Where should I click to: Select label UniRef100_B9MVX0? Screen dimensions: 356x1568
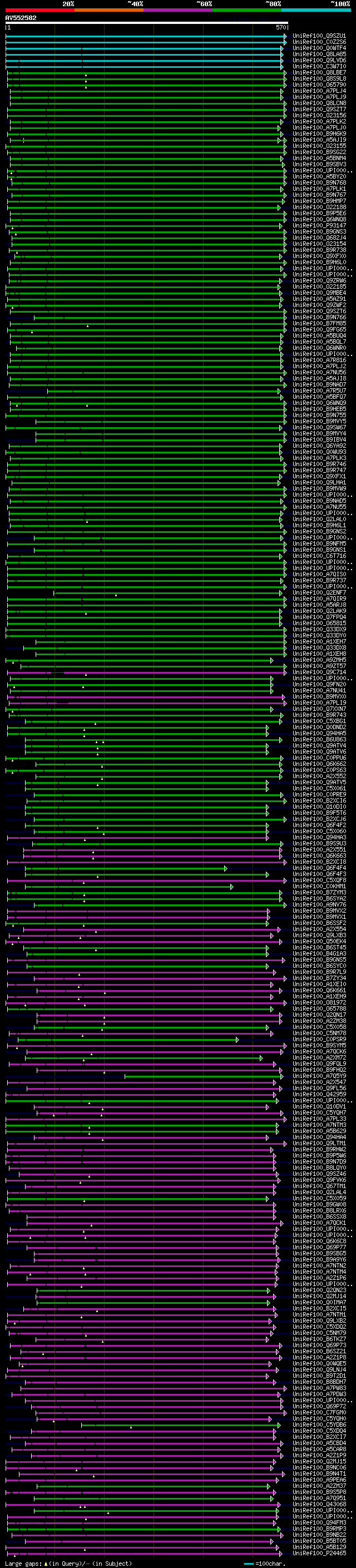[319, 696]
